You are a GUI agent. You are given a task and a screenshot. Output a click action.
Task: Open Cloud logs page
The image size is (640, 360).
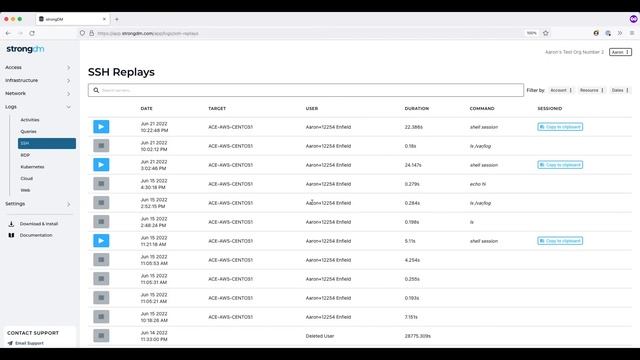tap(27, 178)
